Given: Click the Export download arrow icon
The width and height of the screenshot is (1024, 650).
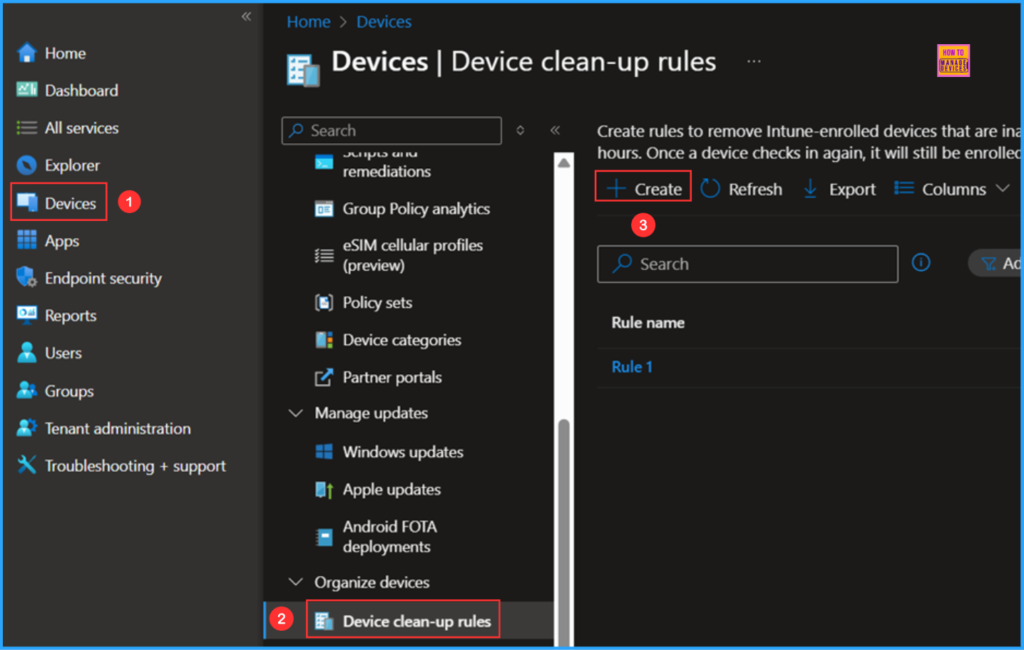Looking at the screenshot, I should (x=810, y=189).
